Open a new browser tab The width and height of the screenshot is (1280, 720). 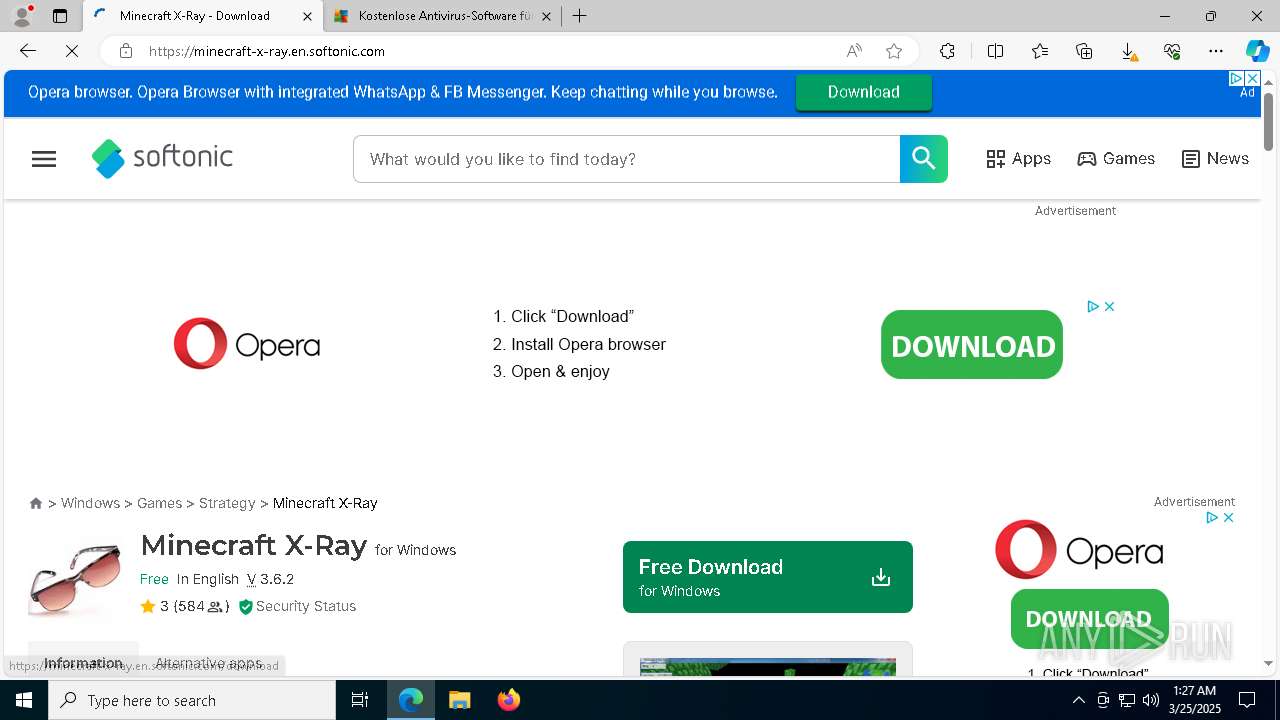[580, 16]
